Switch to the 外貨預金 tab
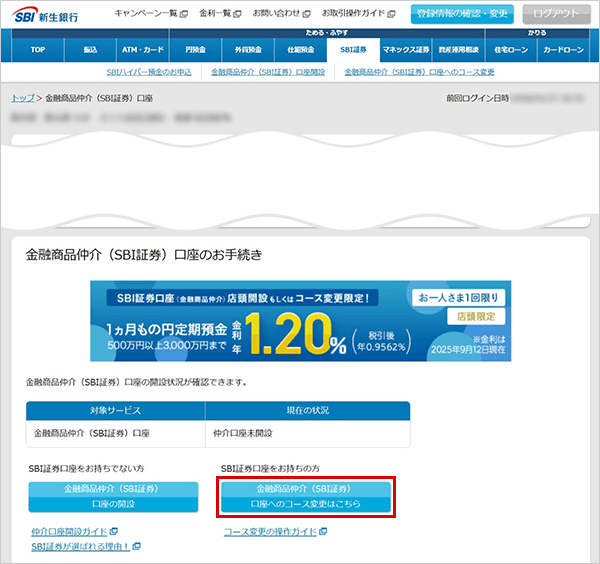 click(x=248, y=50)
